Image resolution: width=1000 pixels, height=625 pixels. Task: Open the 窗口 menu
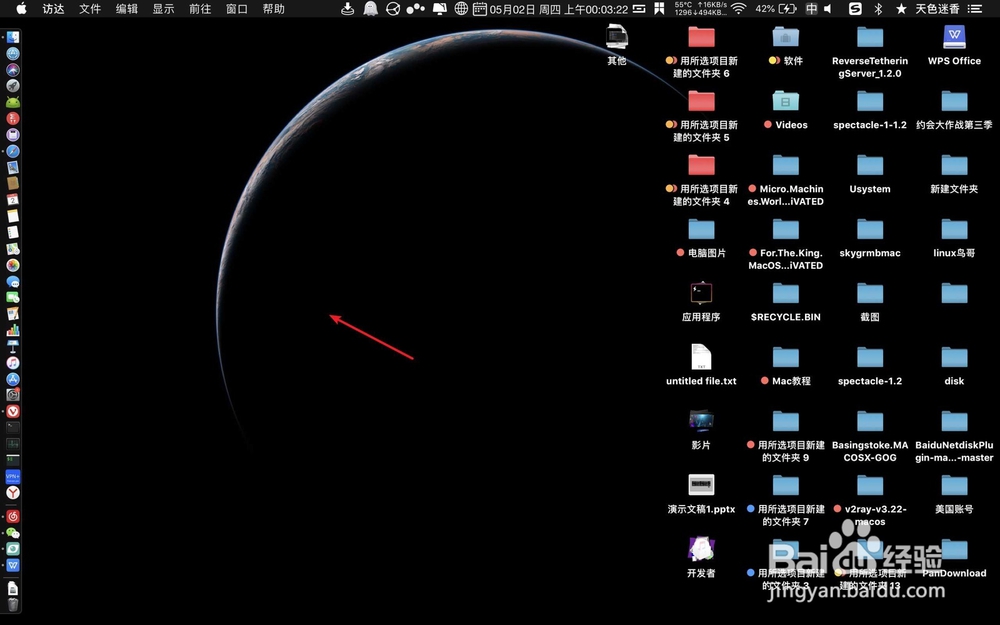(x=237, y=9)
